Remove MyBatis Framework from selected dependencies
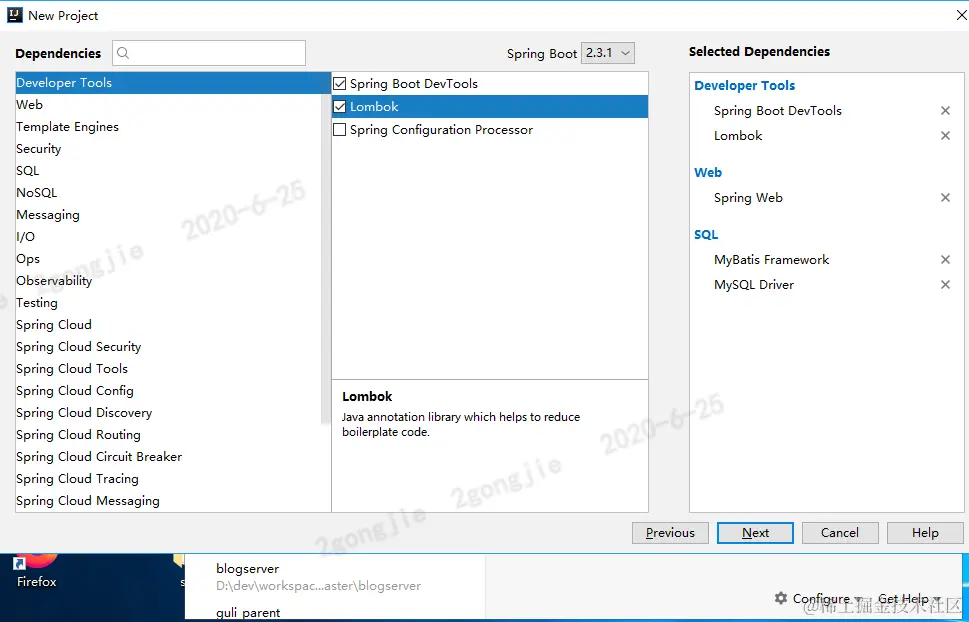This screenshot has height=622, width=969. pyautogui.click(x=945, y=260)
